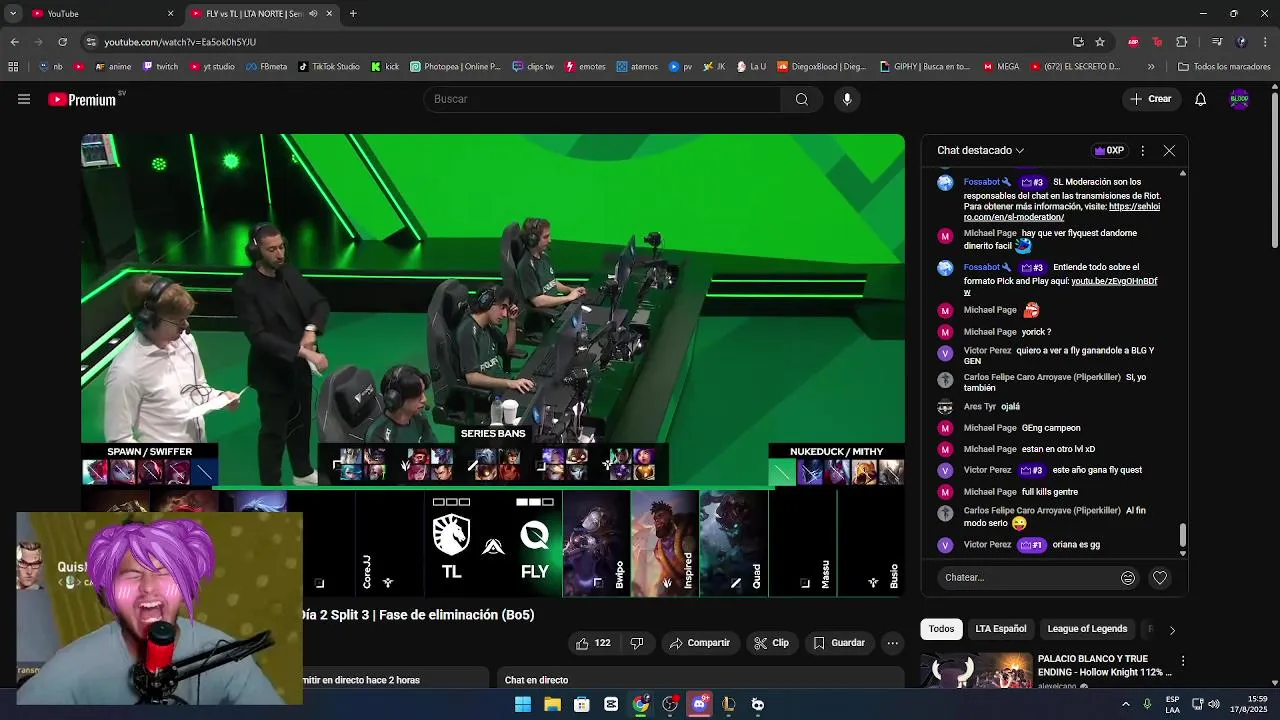Image resolution: width=1280 pixels, height=720 pixels.
Task: Go to YouTube Premium home logo
Action: (82, 100)
